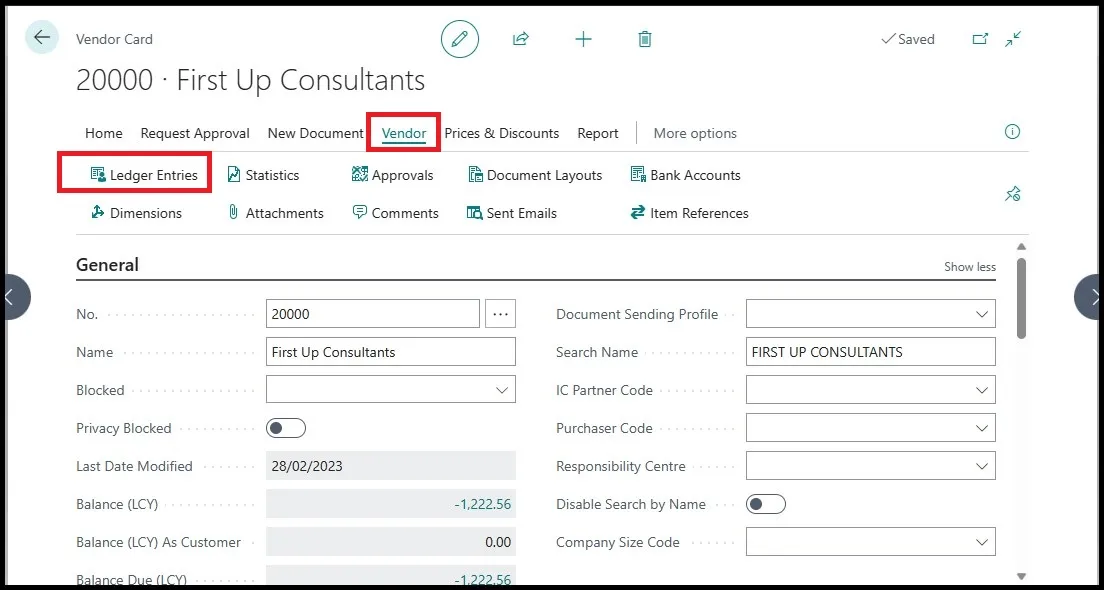
Task: Delete the vendor with trash icon
Action: pos(644,39)
